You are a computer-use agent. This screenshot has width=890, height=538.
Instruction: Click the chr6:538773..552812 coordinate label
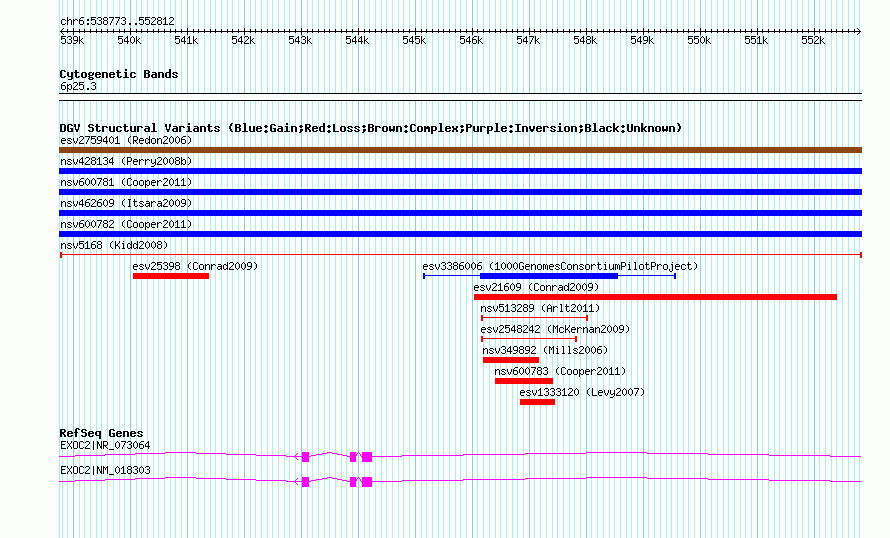pos(117,22)
